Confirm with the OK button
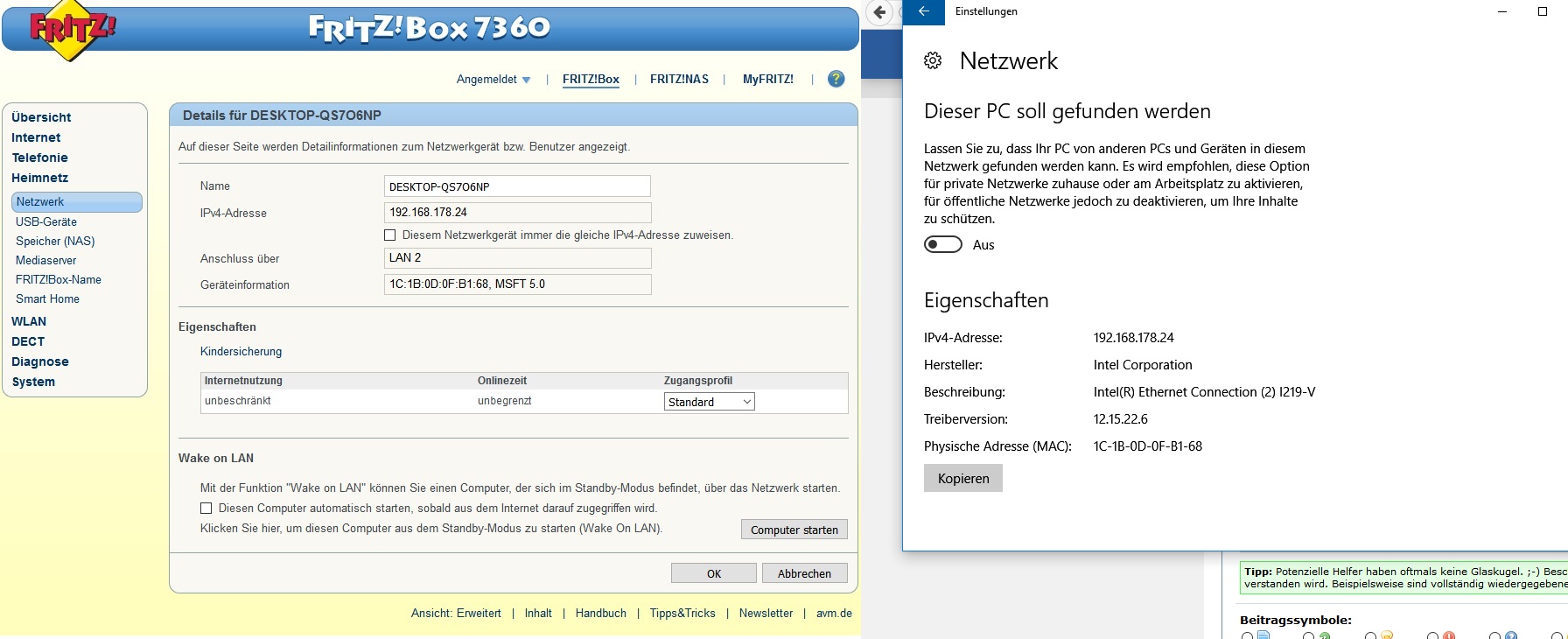 [714, 573]
